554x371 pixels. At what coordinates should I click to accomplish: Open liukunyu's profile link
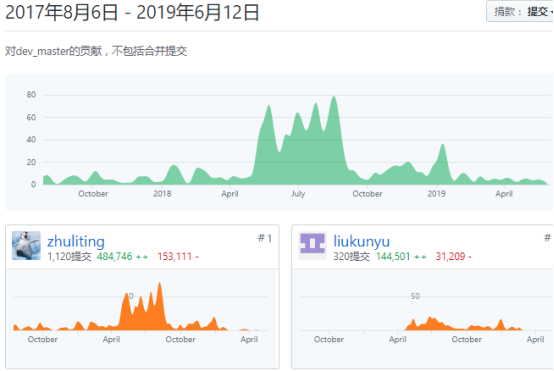click(x=361, y=241)
